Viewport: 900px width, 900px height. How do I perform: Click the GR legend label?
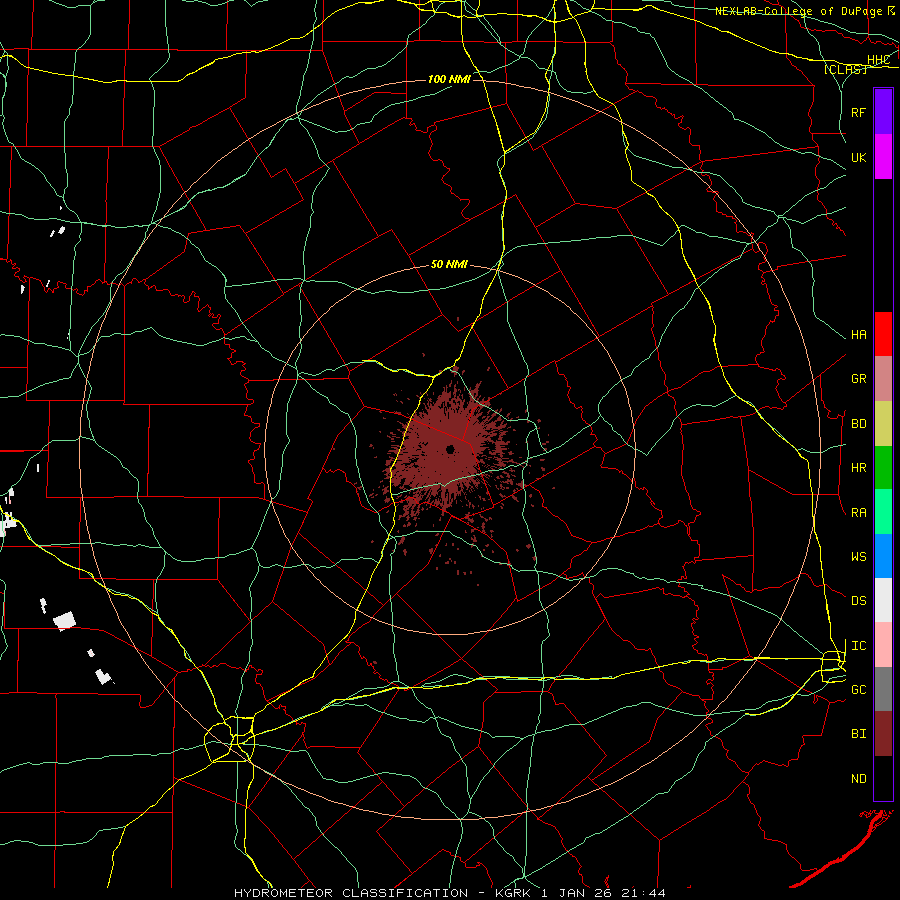858,379
